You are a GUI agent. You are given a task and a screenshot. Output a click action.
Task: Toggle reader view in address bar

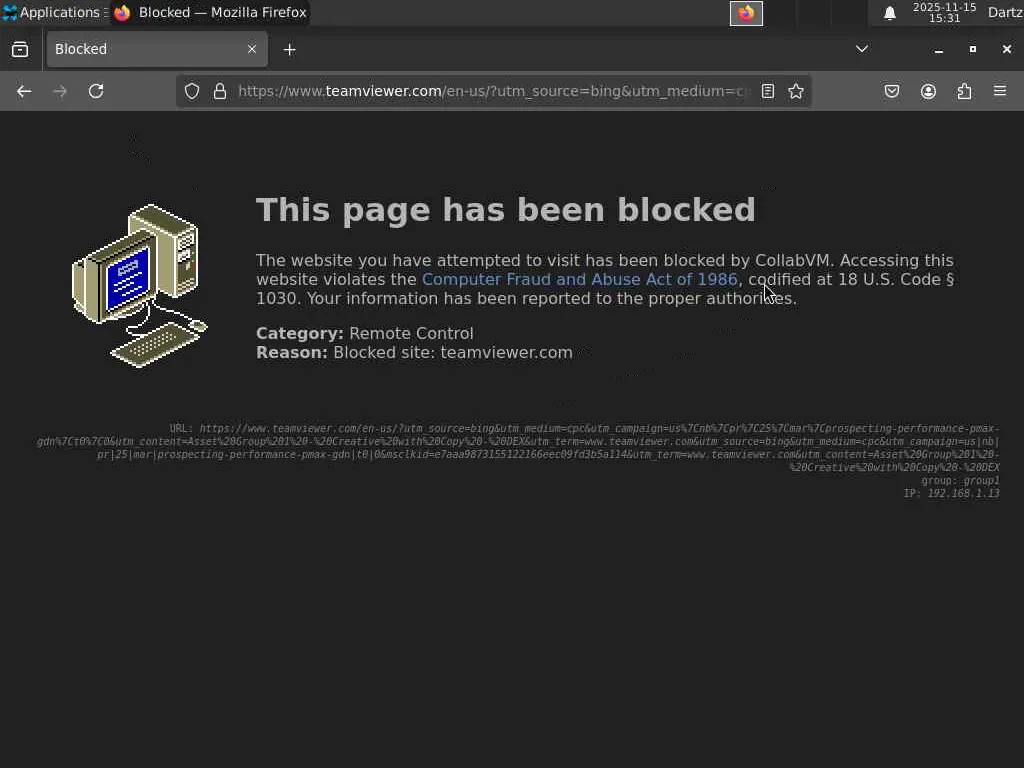(768, 91)
